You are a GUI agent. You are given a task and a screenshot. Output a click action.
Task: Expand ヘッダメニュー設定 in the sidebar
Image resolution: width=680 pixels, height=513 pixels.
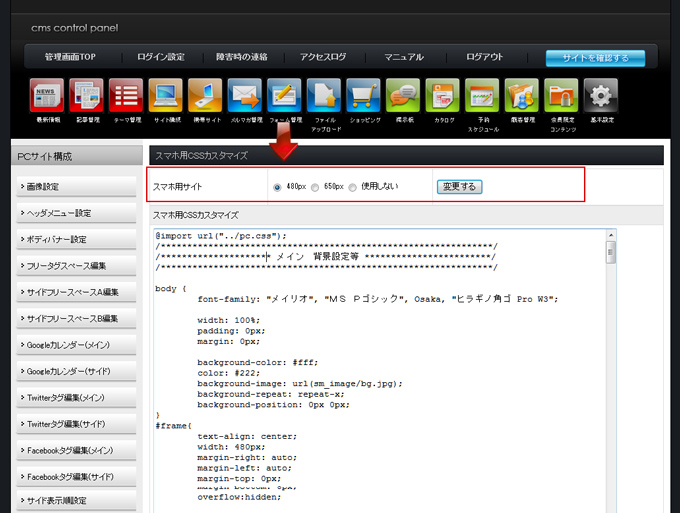pos(77,213)
